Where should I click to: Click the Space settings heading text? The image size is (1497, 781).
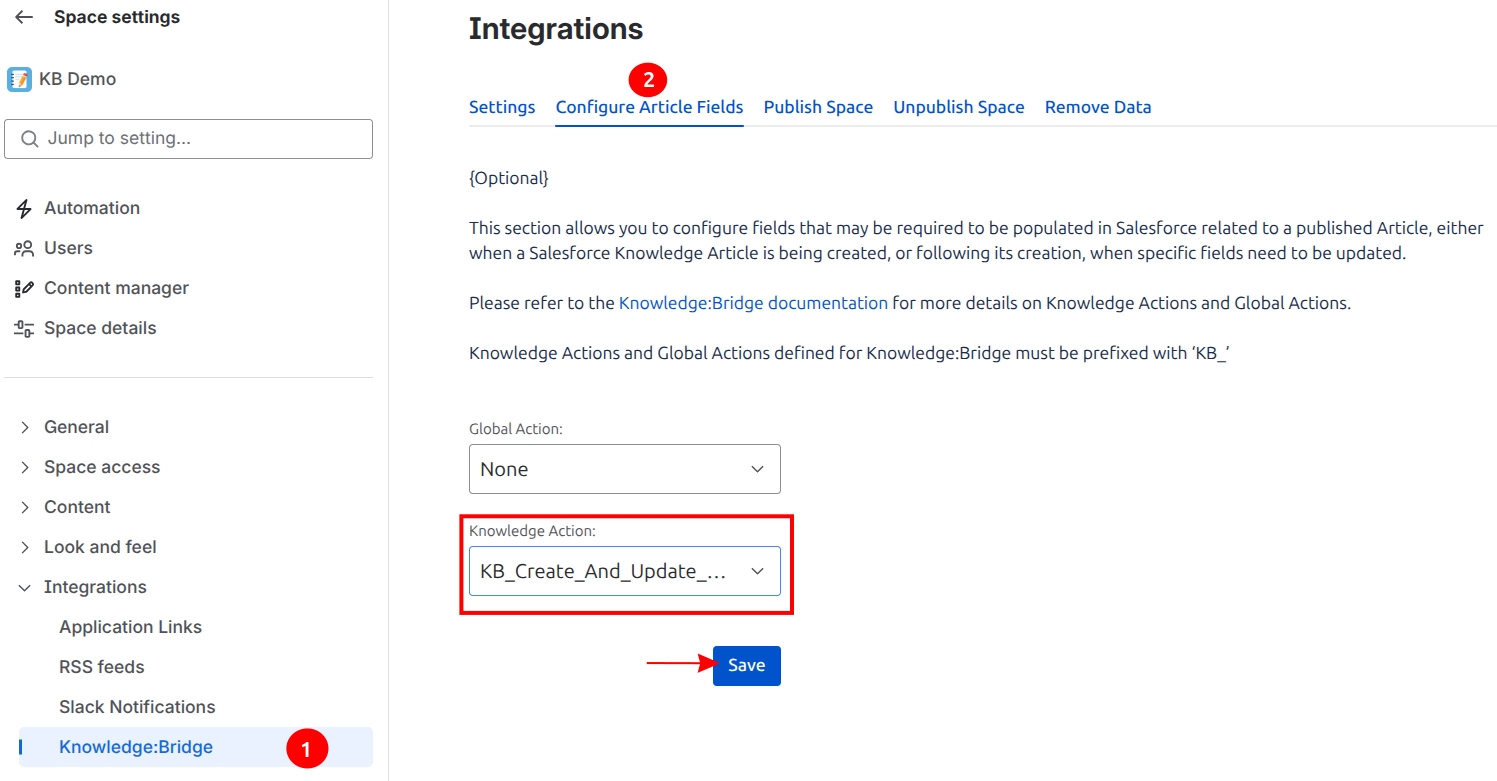117,17
